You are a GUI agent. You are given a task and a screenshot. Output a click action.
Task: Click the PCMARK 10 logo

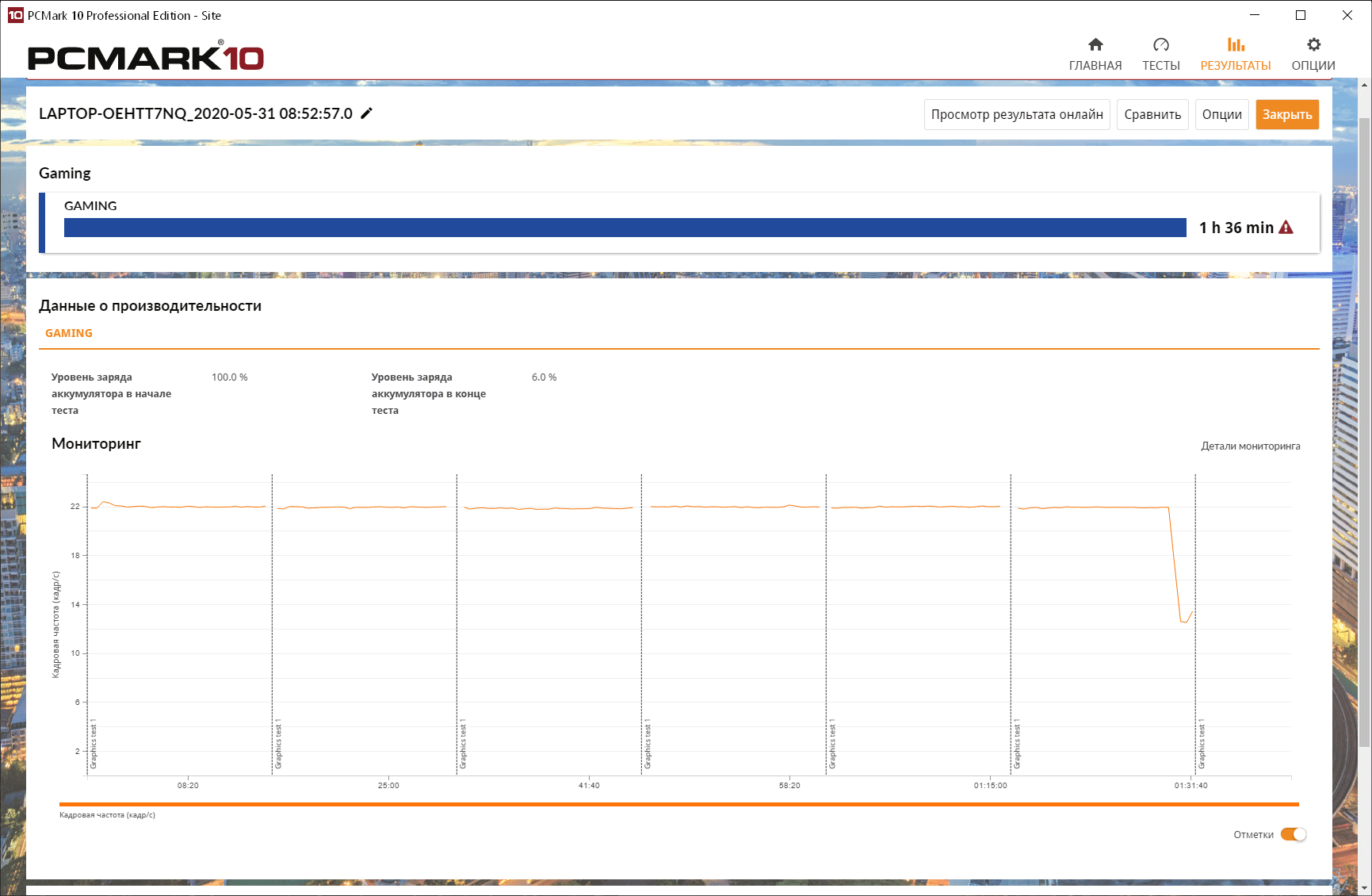pos(146,56)
